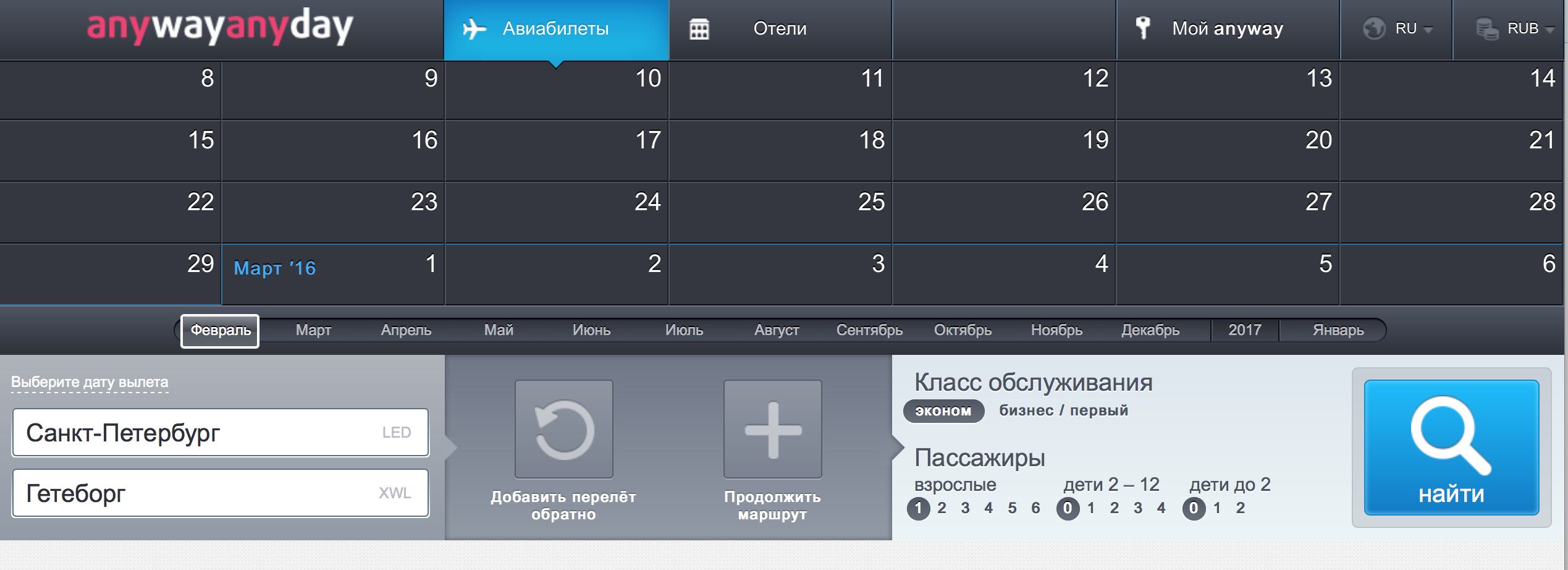Jump to Май in month strip
1568x570 pixels.
pyautogui.click(x=499, y=330)
